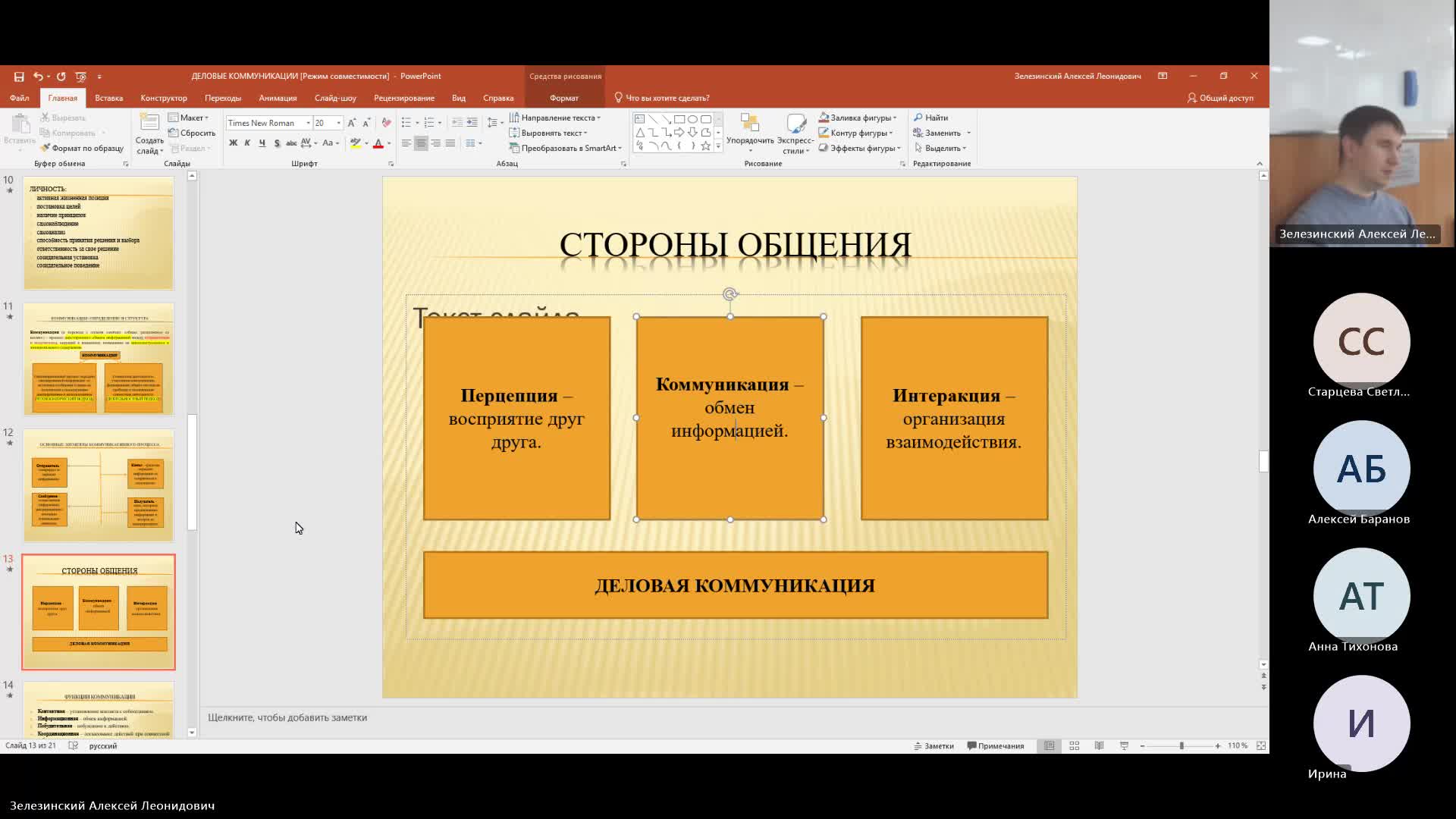Toggle Justify paragraph alignment
Screen dimensions: 1456x819
450,143
